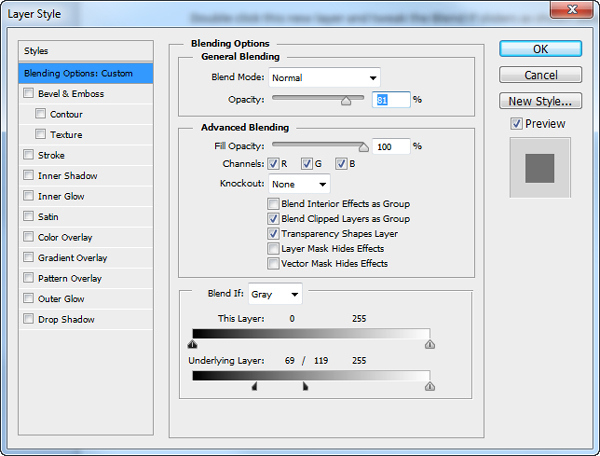This screenshot has height=456, width=600.
Task: Open the Blend Mode dropdown
Action: click(x=324, y=78)
